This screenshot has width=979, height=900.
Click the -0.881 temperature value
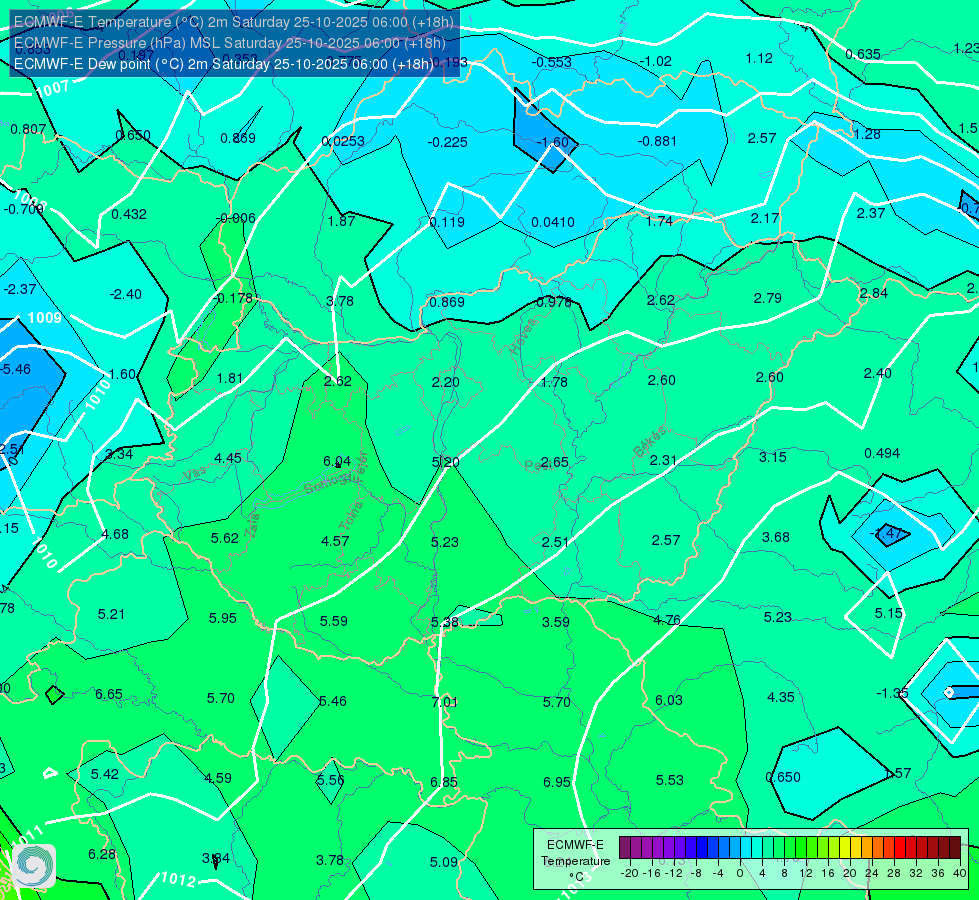[657, 141]
